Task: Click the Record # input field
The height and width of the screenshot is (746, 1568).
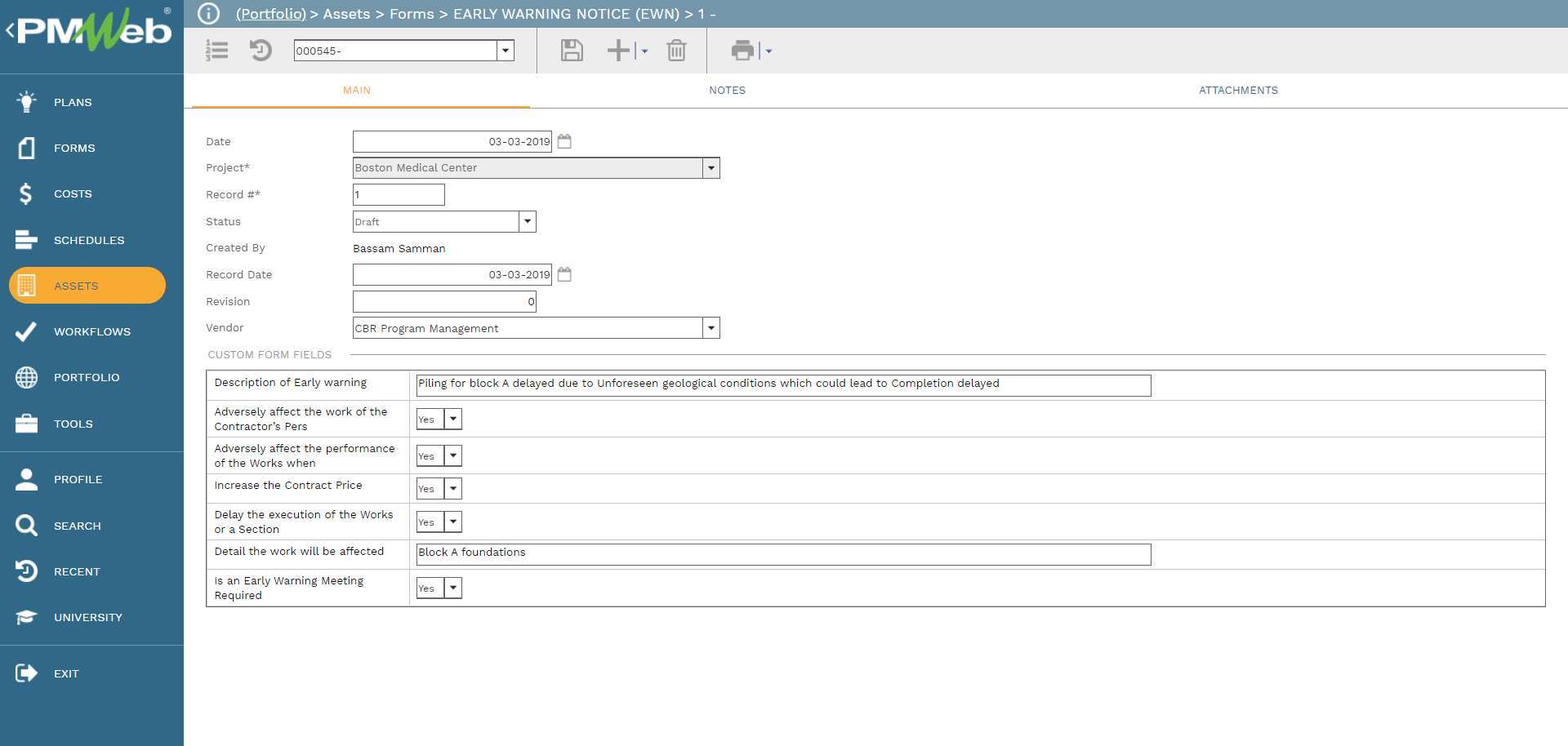Action: (399, 194)
